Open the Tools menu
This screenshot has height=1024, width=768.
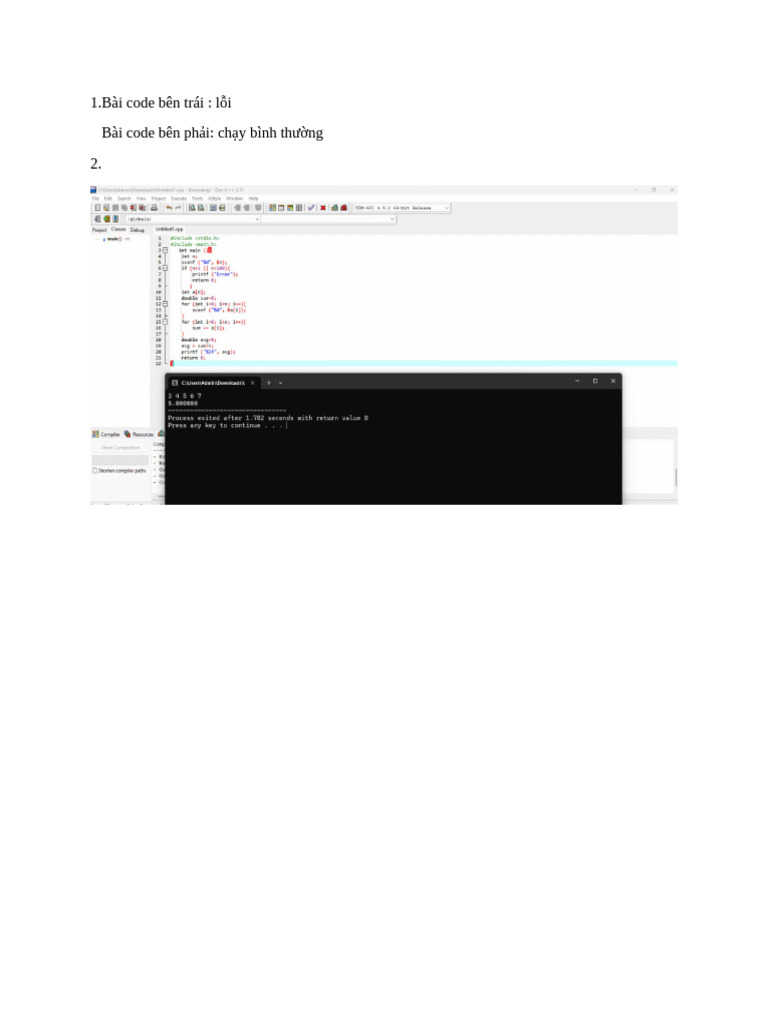197,199
